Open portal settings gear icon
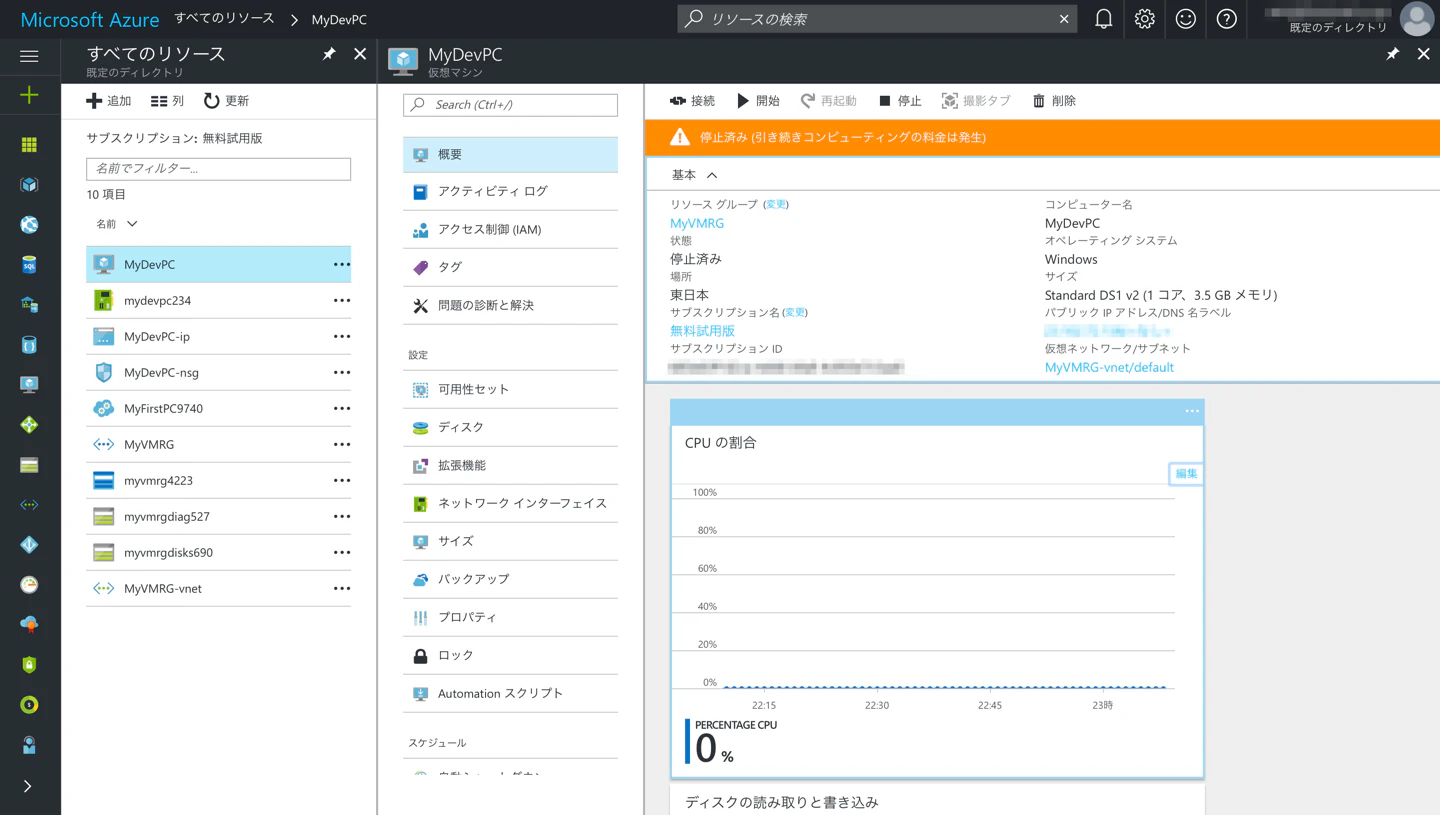 pyautogui.click(x=1144, y=19)
